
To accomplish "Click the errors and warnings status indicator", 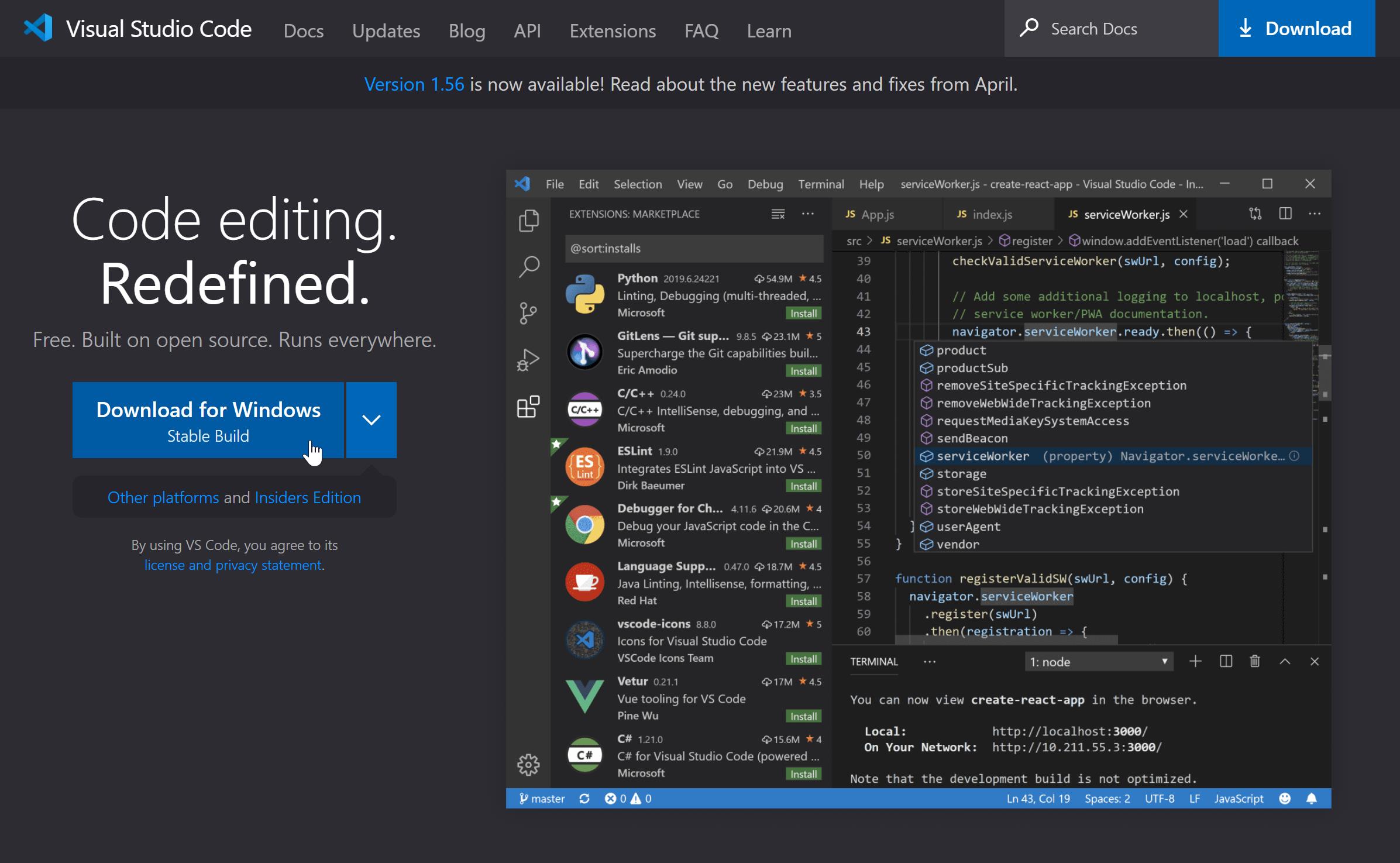I will pos(628,799).
